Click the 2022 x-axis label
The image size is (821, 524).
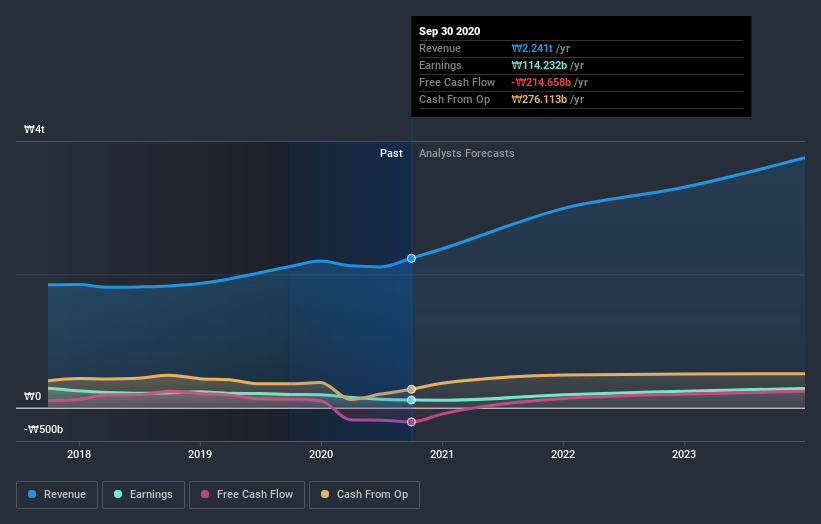click(563, 454)
